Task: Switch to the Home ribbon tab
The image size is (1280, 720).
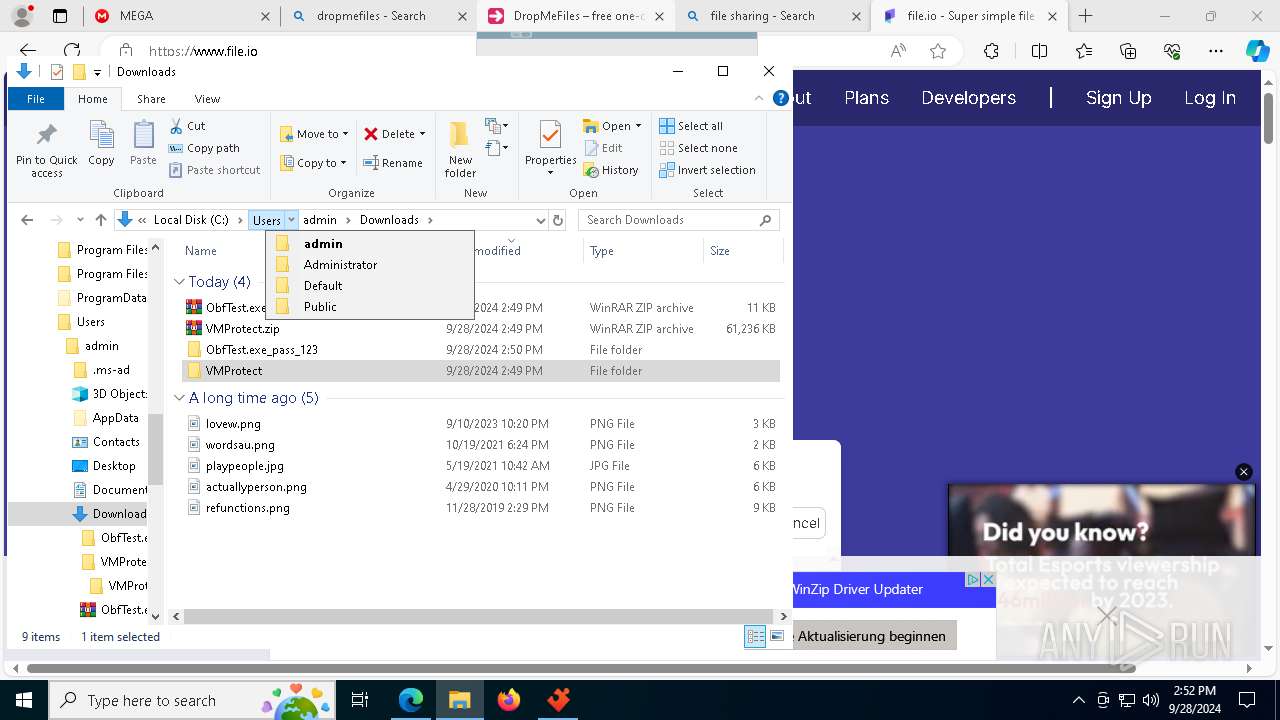Action: pyautogui.click(x=93, y=99)
